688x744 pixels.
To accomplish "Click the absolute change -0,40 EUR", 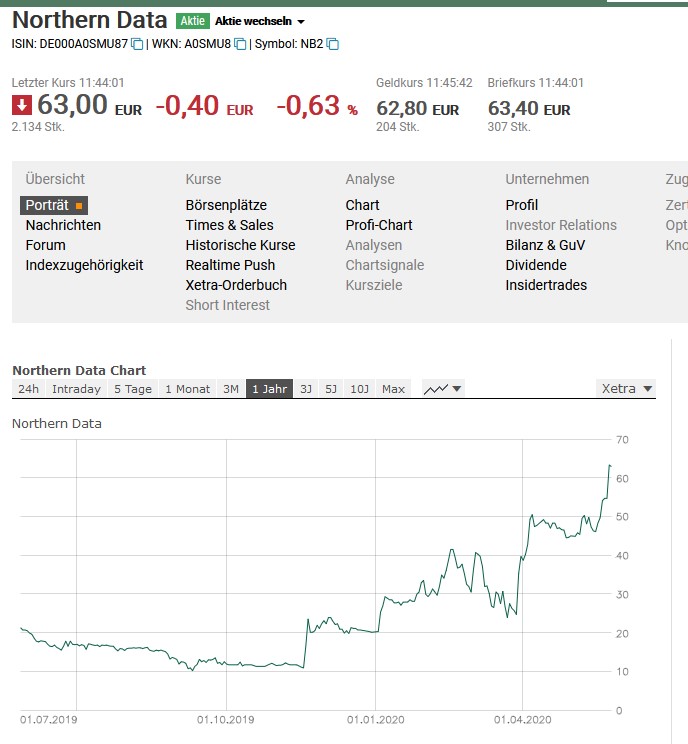I will point(205,106).
